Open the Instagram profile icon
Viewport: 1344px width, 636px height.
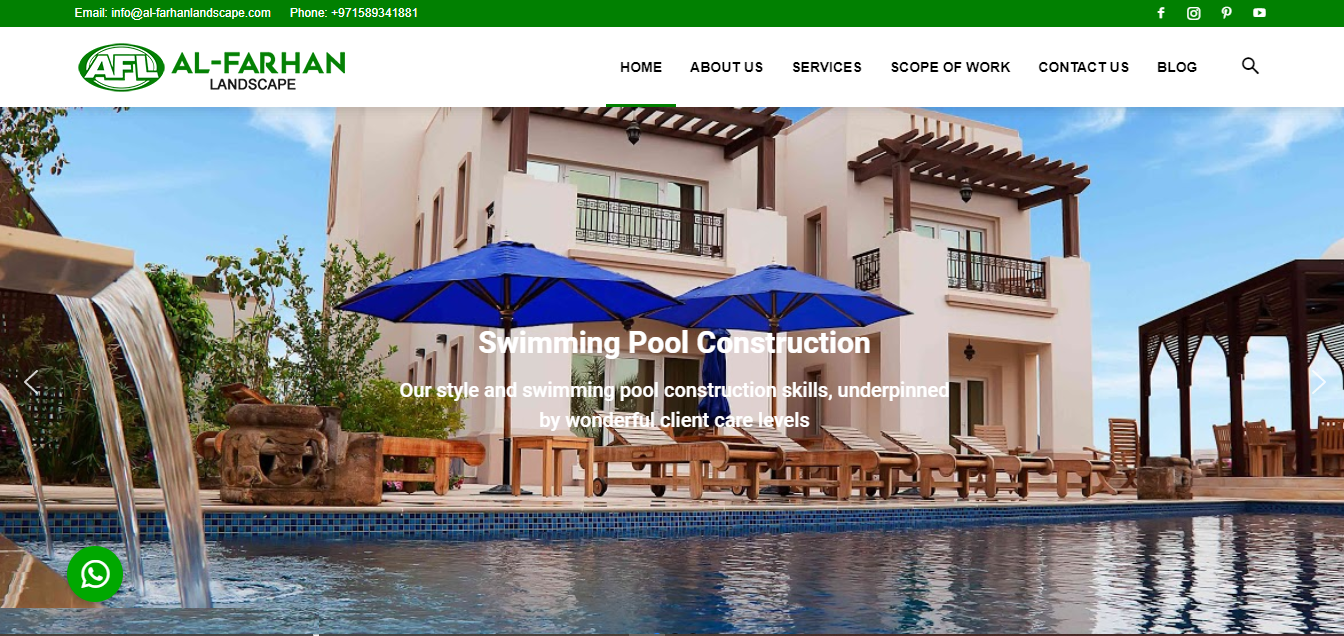click(1193, 13)
